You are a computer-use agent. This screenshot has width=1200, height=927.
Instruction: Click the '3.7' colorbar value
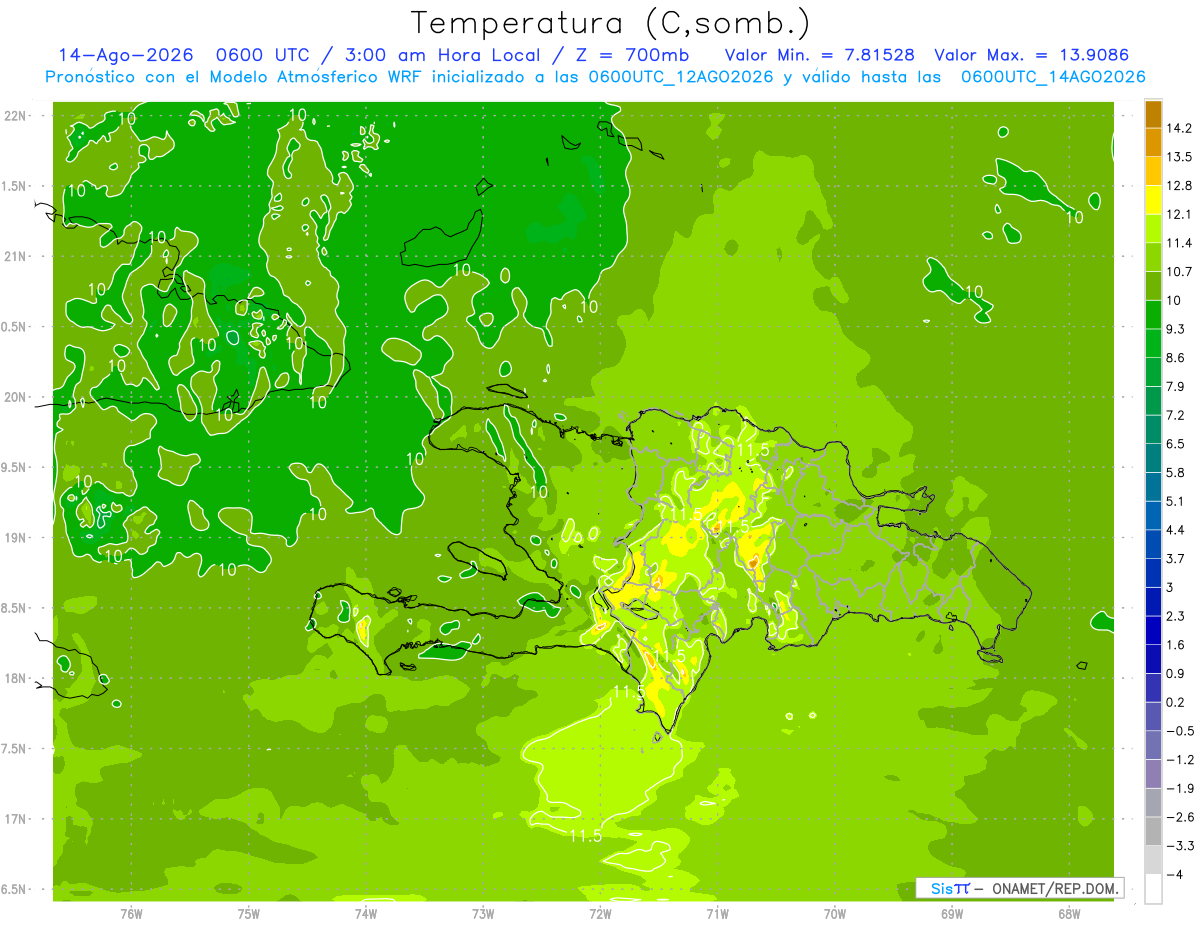1175,559
